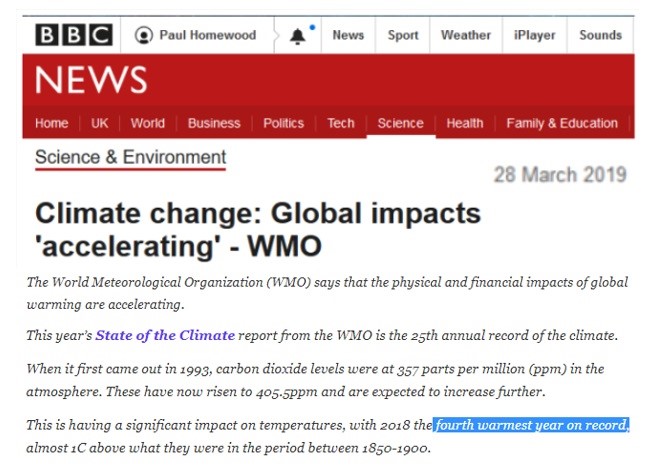This screenshot has width=657, height=474.
Task: Open the Business section tab
Action: coord(214,123)
